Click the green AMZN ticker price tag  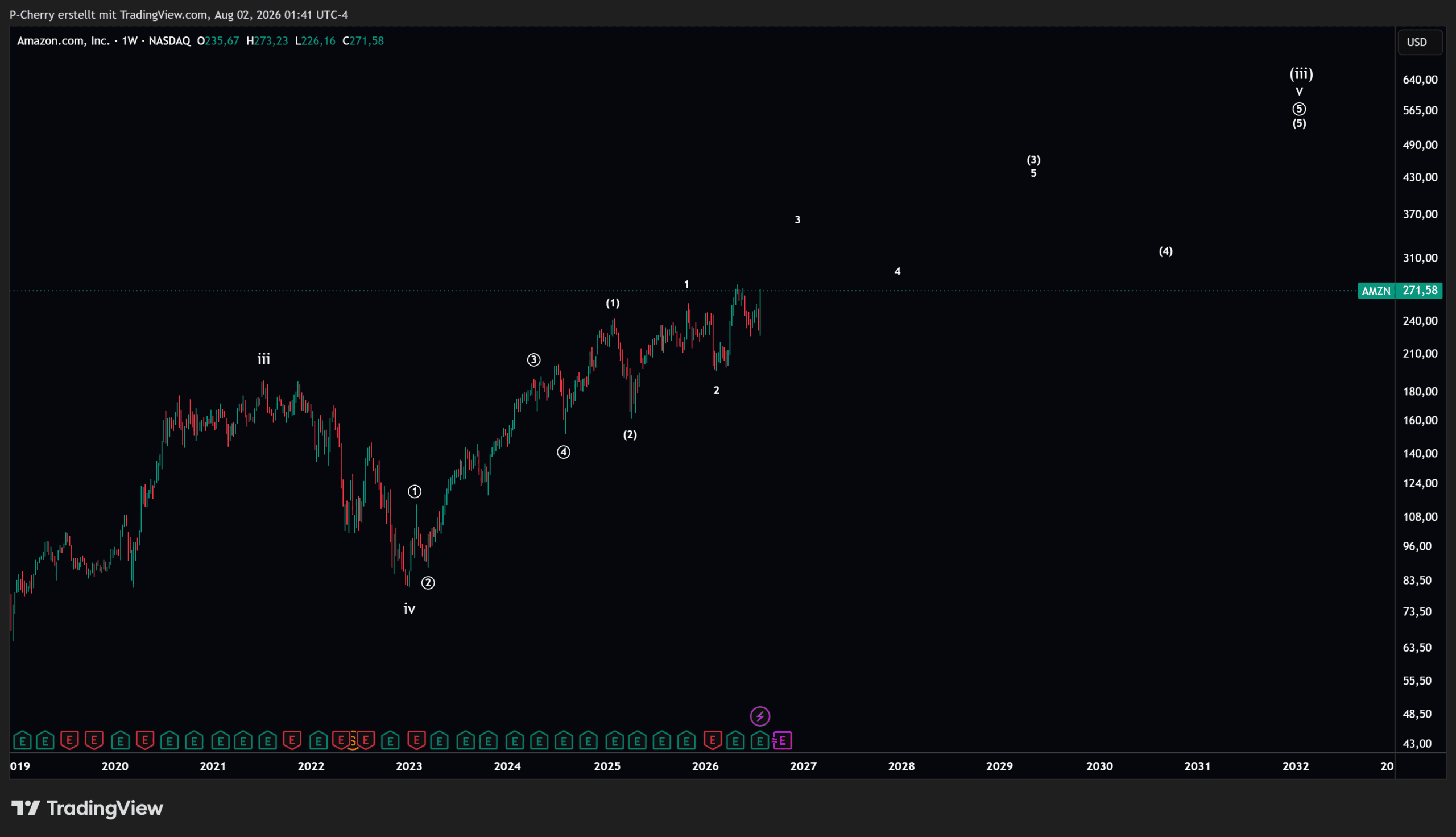(1376, 291)
